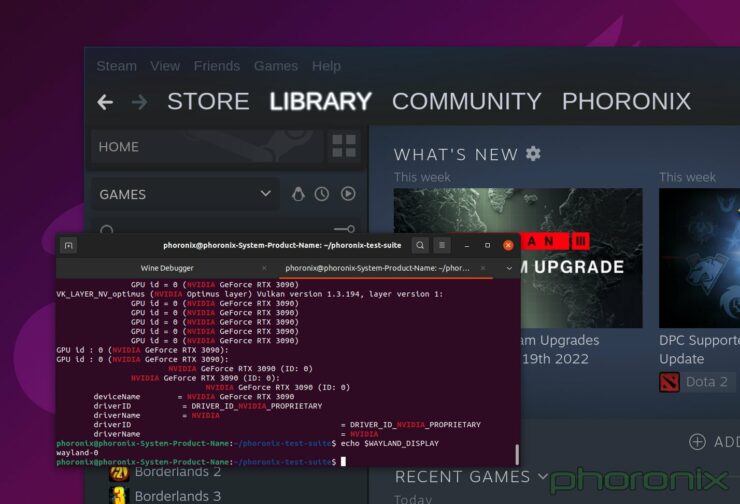Open the DPC Supporters Update news thumbnail

point(699,258)
